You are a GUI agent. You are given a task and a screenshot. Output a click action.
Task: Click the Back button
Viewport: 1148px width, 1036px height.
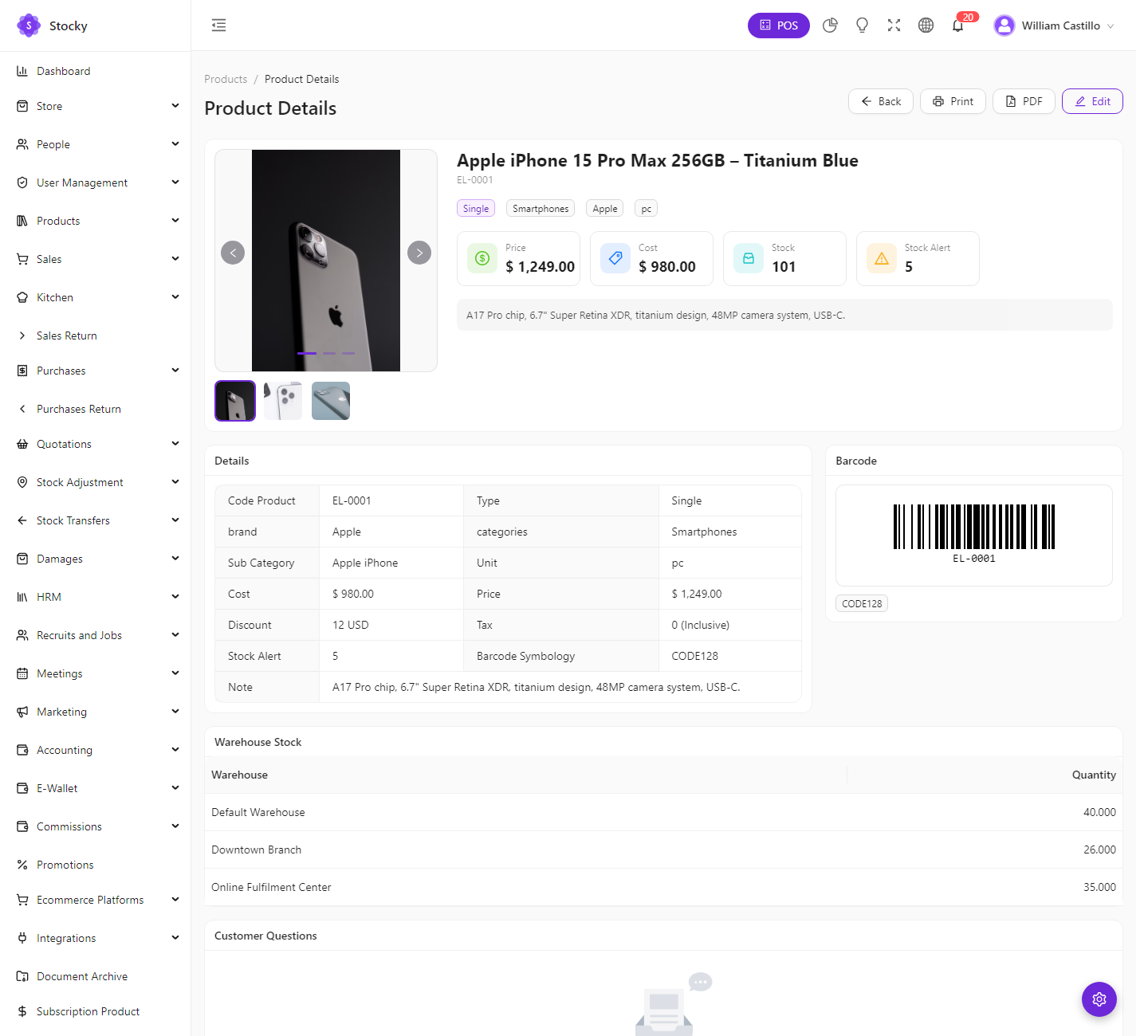[881, 101]
